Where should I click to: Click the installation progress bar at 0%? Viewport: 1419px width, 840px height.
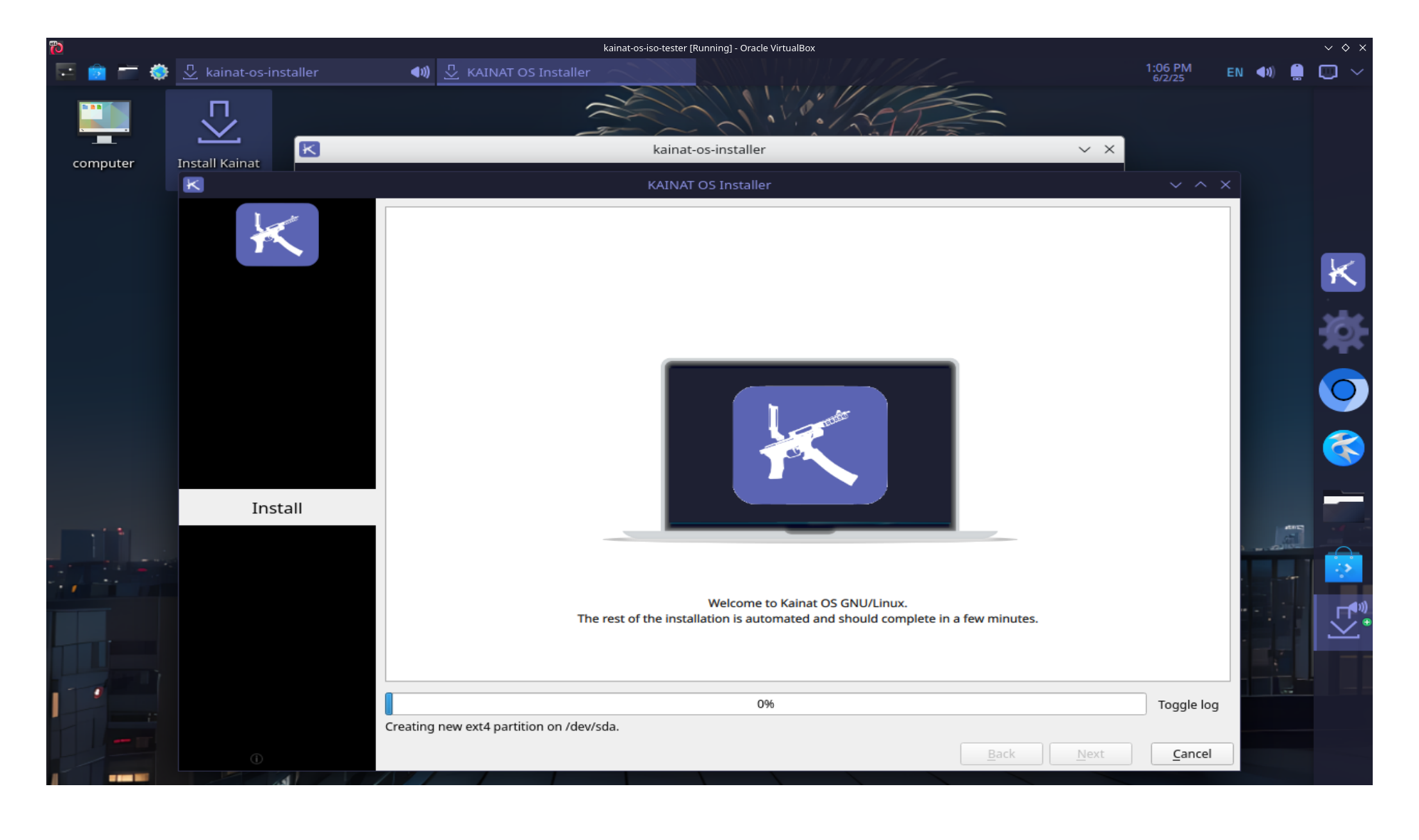click(765, 704)
